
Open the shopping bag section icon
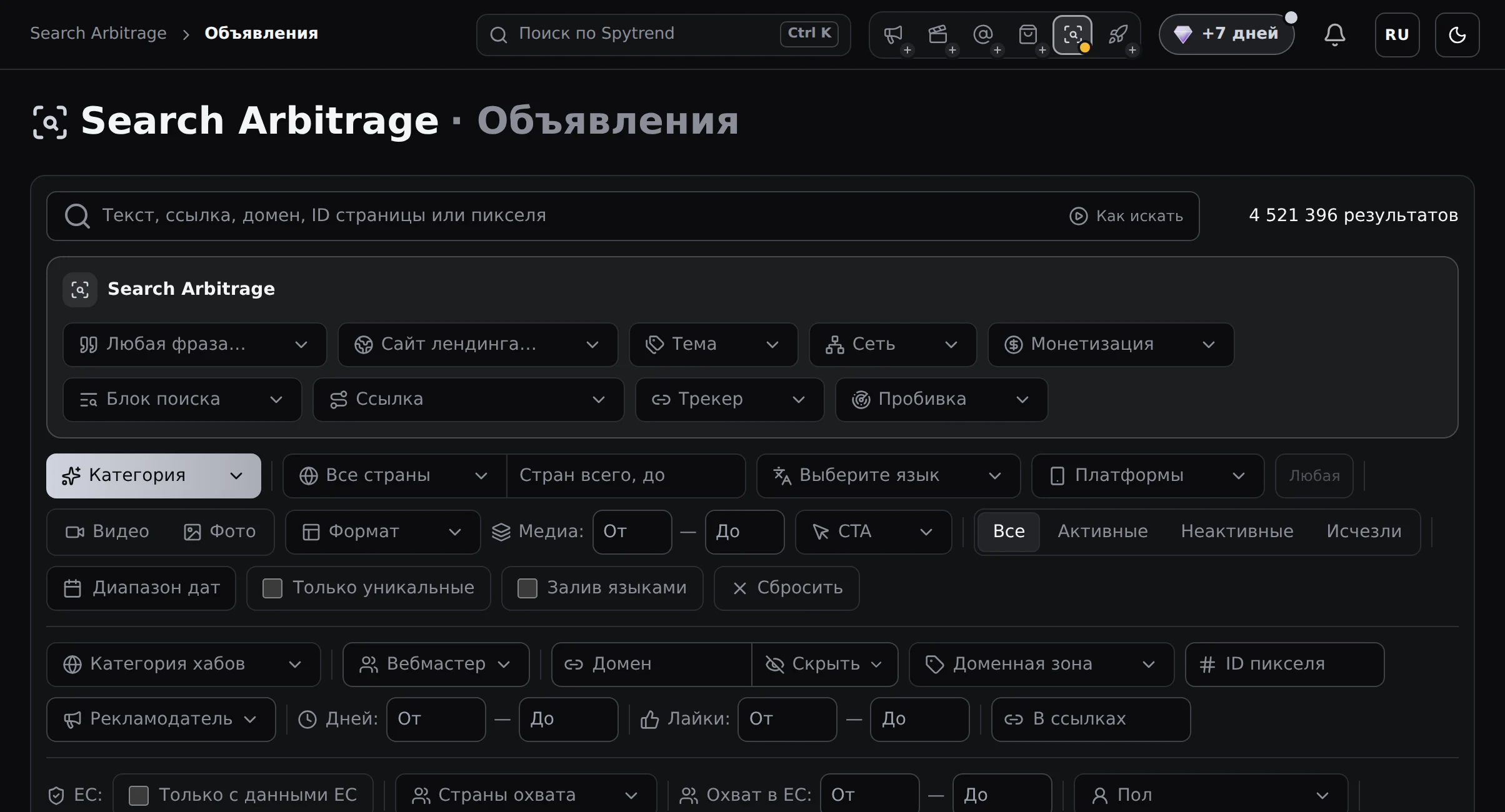pyautogui.click(x=1028, y=34)
